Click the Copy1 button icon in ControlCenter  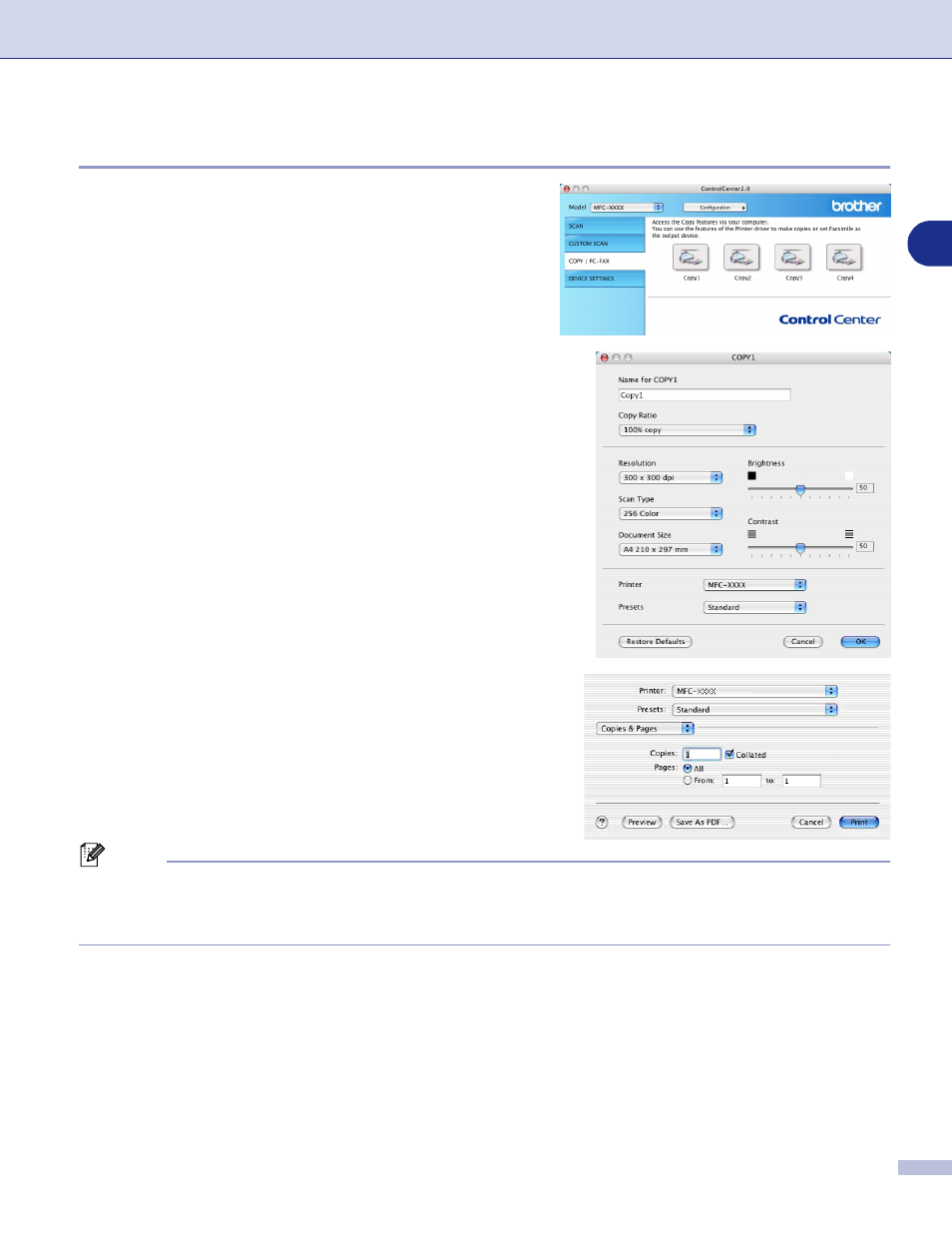692,258
